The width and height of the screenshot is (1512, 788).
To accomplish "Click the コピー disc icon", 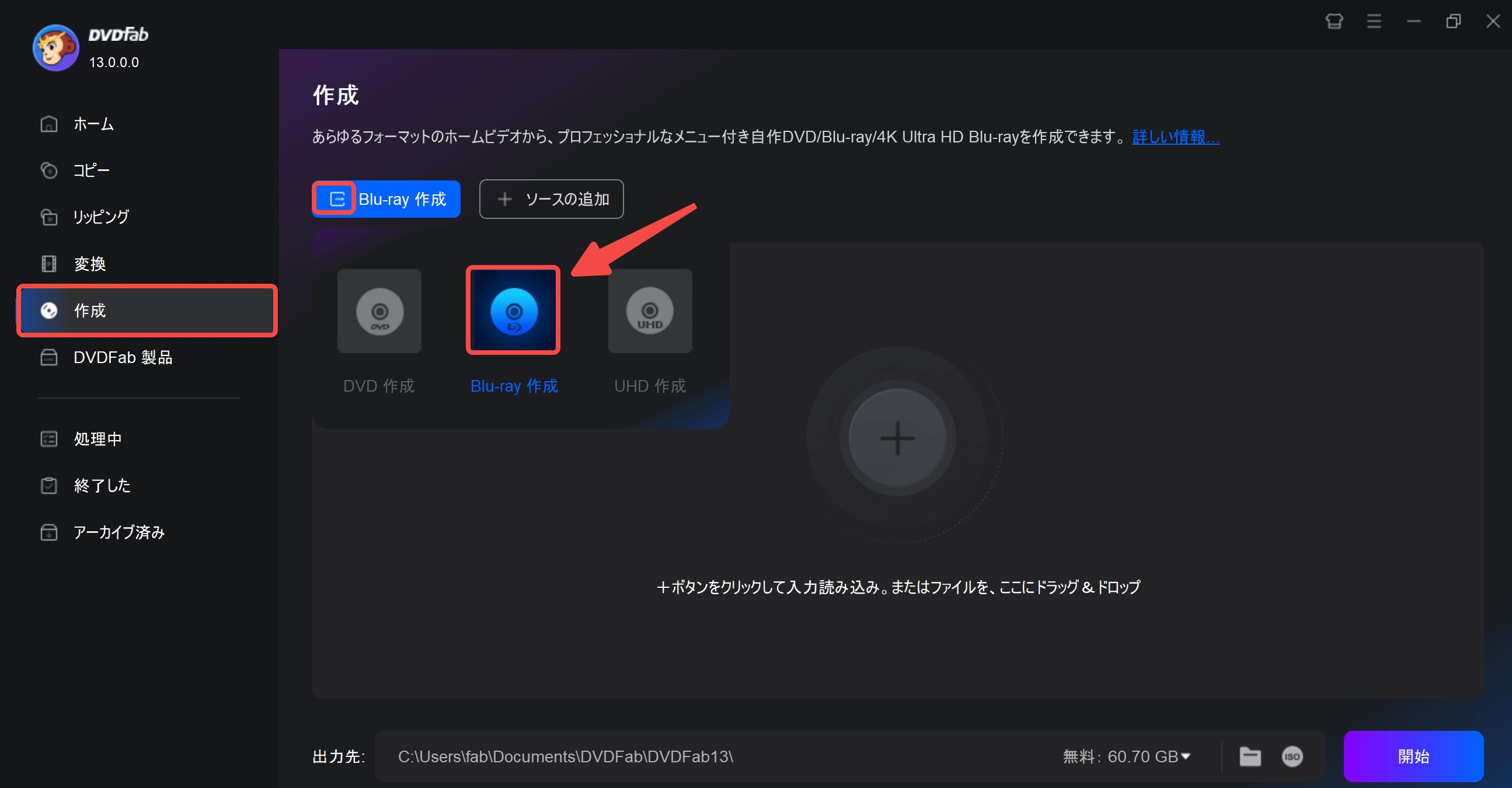I will point(48,170).
